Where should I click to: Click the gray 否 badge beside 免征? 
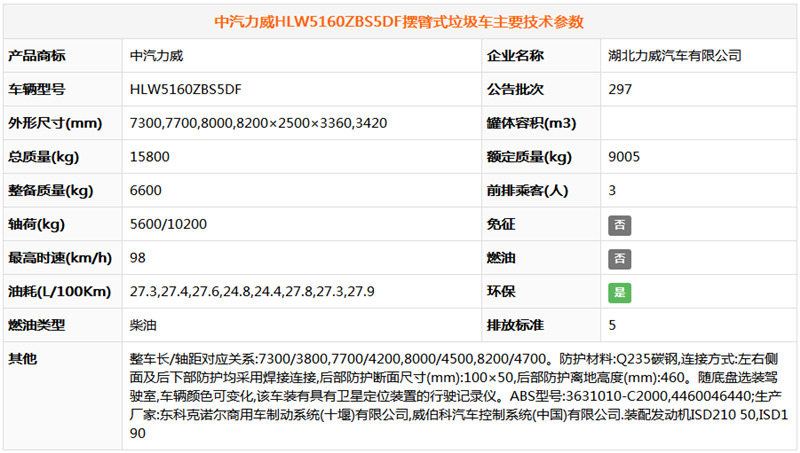tap(620, 225)
